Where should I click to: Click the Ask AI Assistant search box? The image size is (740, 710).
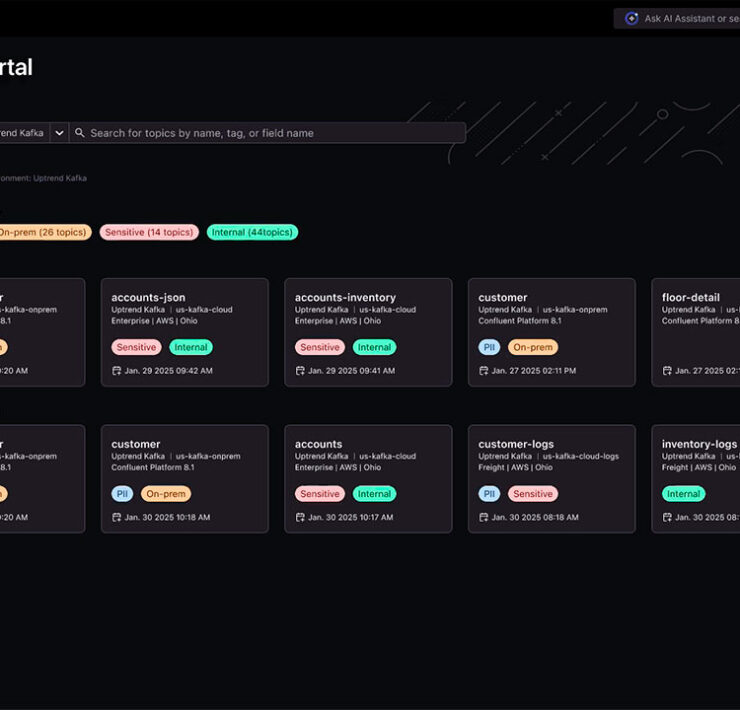[677, 18]
